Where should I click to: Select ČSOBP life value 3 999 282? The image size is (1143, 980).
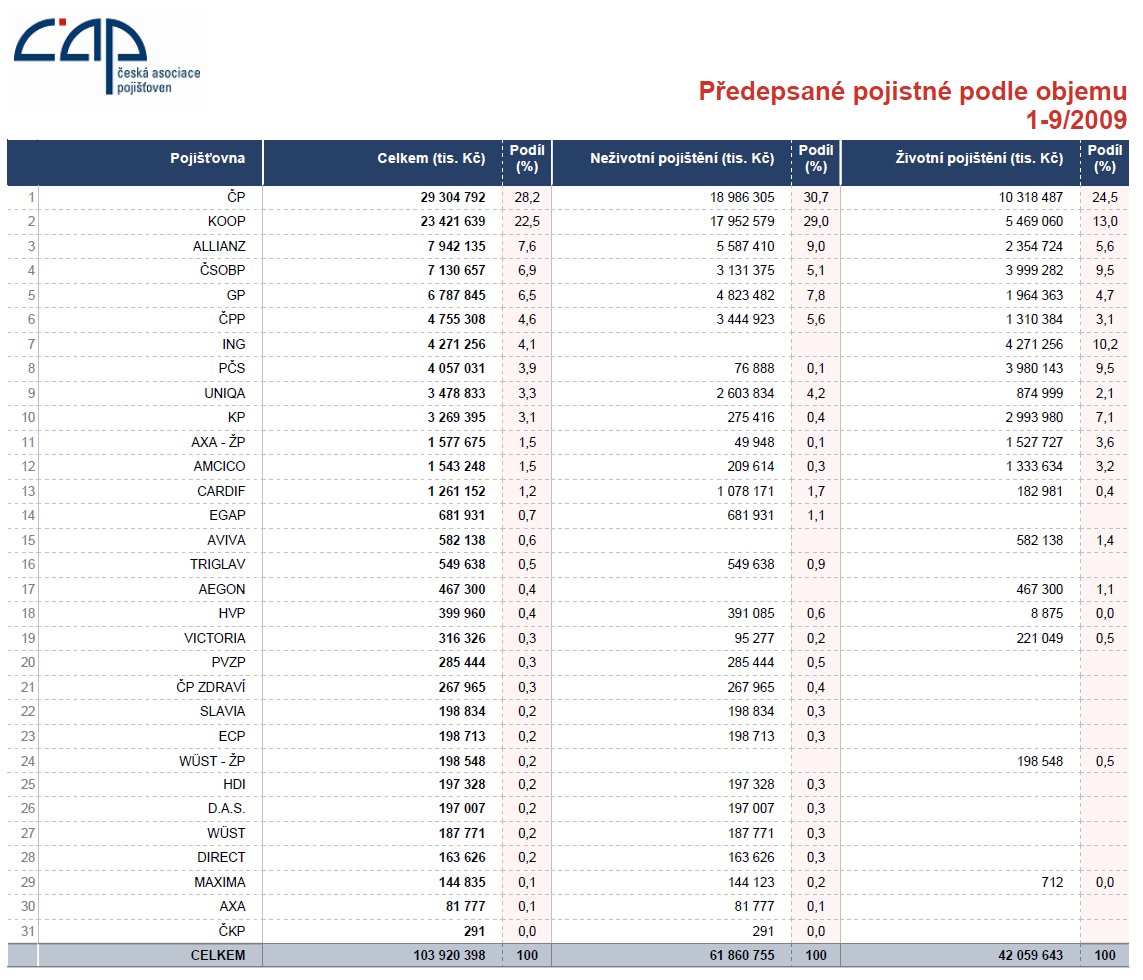[1034, 271]
